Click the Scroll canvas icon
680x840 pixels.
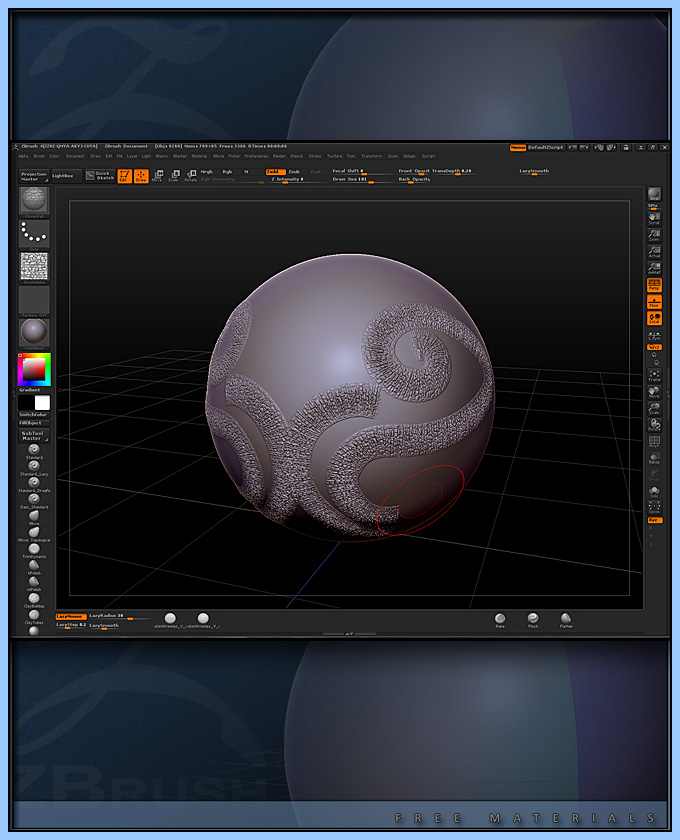(654, 218)
